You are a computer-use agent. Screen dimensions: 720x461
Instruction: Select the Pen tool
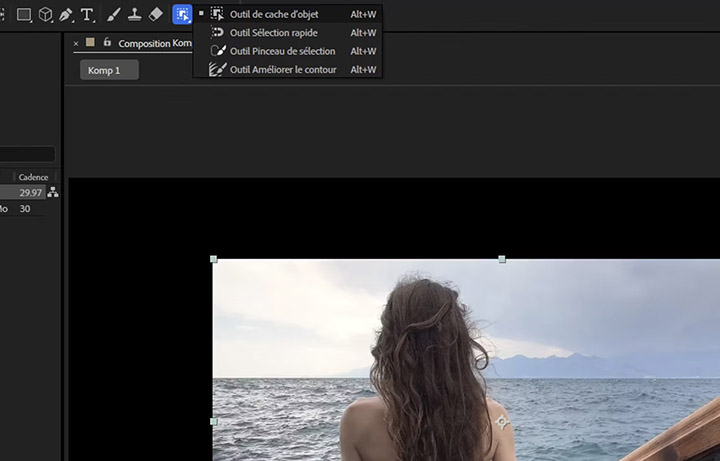(x=66, y=15)
